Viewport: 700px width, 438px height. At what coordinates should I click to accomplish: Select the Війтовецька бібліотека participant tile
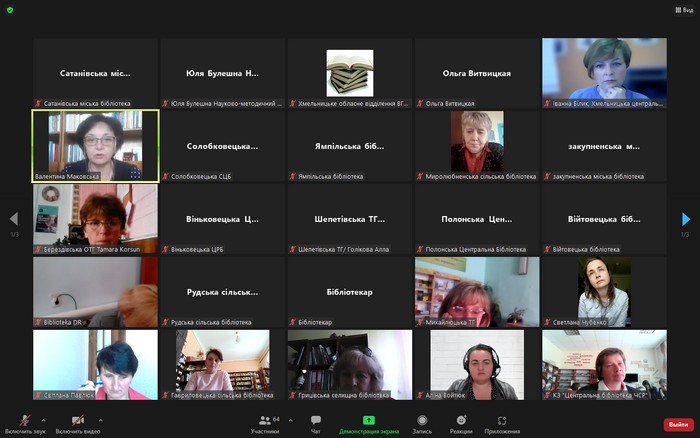(604, 219)
